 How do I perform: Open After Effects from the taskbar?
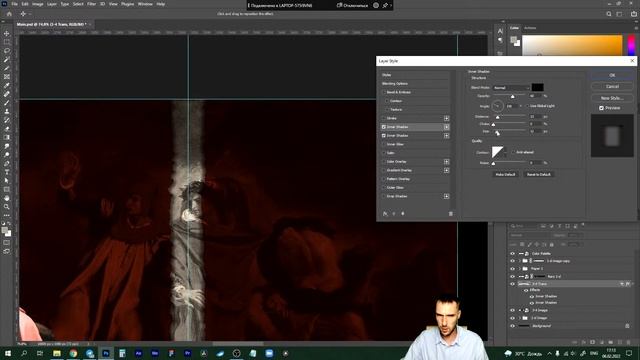(x=138, y=353)
